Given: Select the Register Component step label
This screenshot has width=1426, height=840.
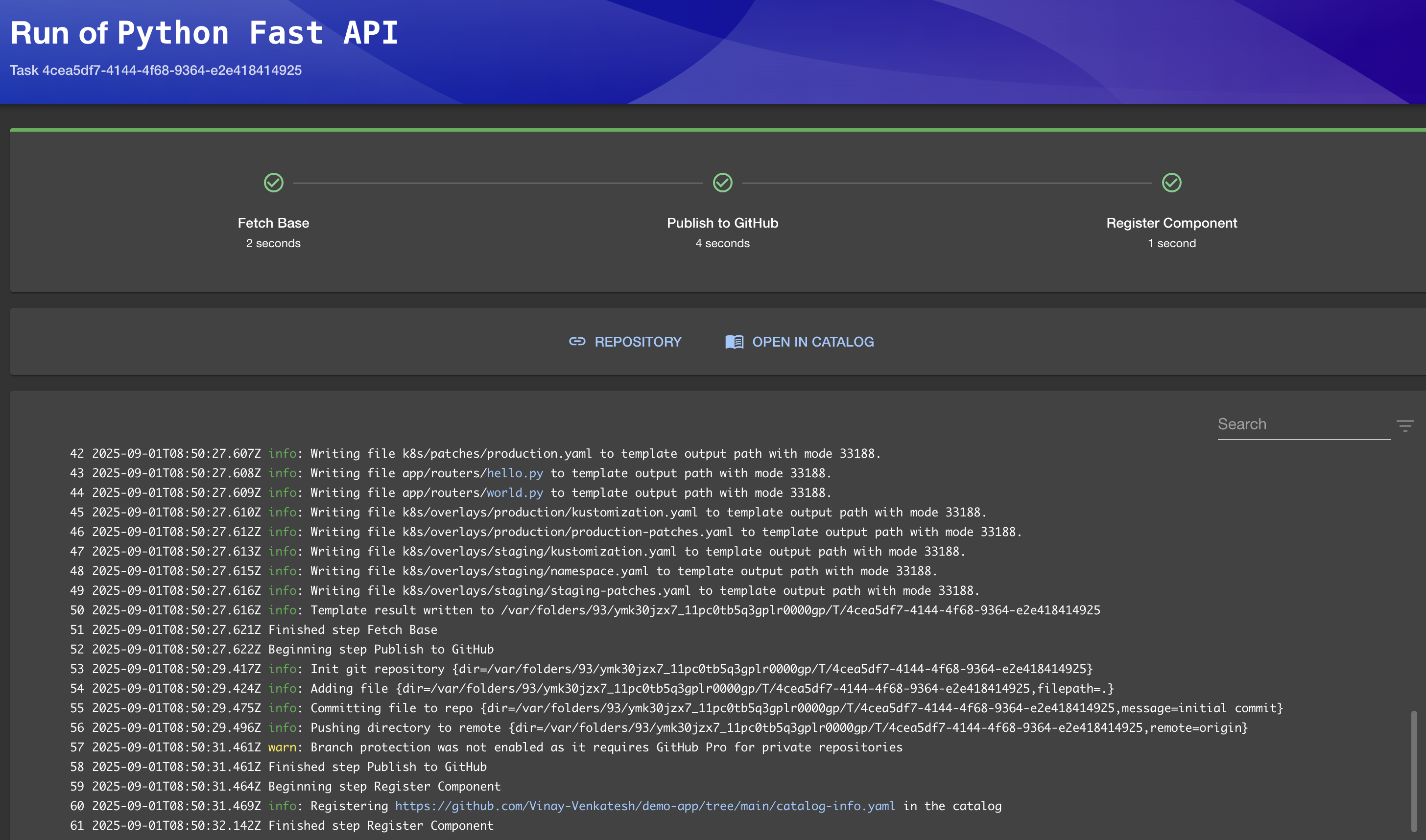Looking at the screenshot, I should (1171, 222).
